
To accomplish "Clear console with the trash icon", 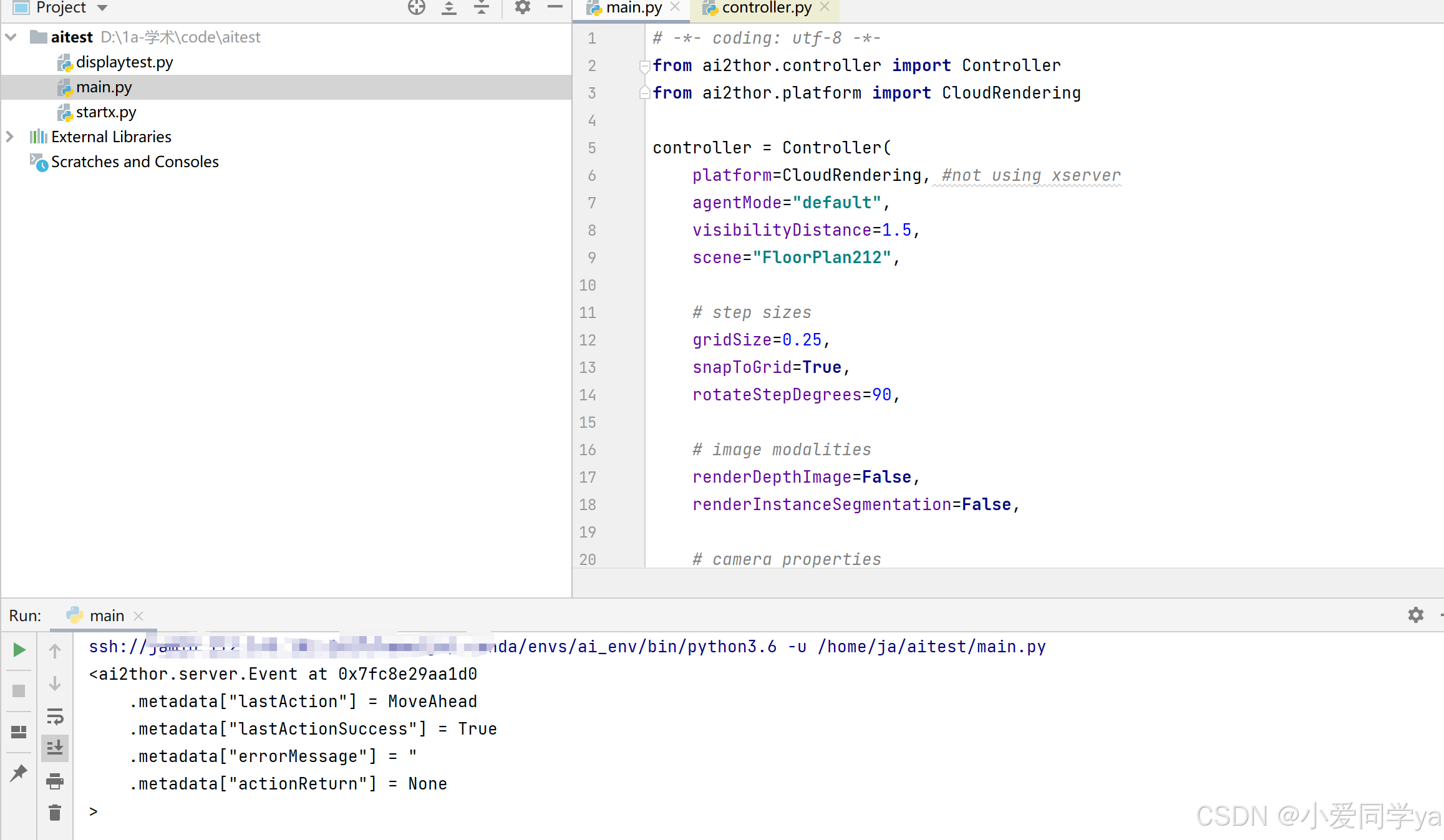I will pos(55,813).
